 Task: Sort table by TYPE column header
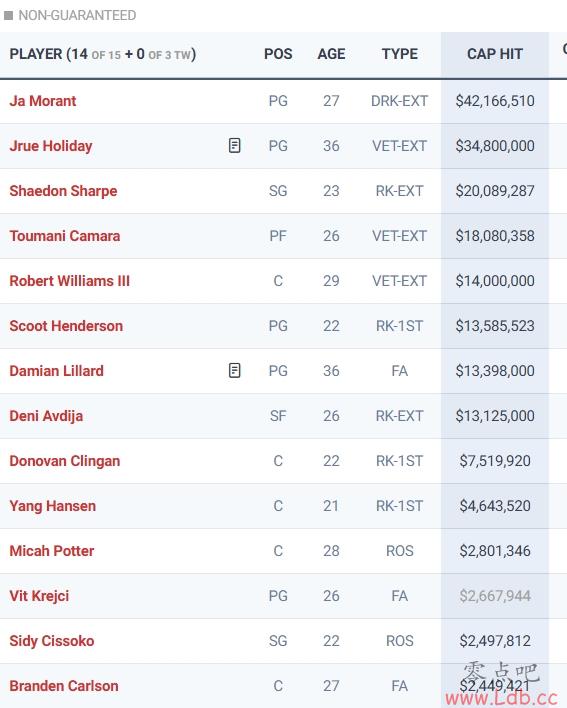coord(400,54)
